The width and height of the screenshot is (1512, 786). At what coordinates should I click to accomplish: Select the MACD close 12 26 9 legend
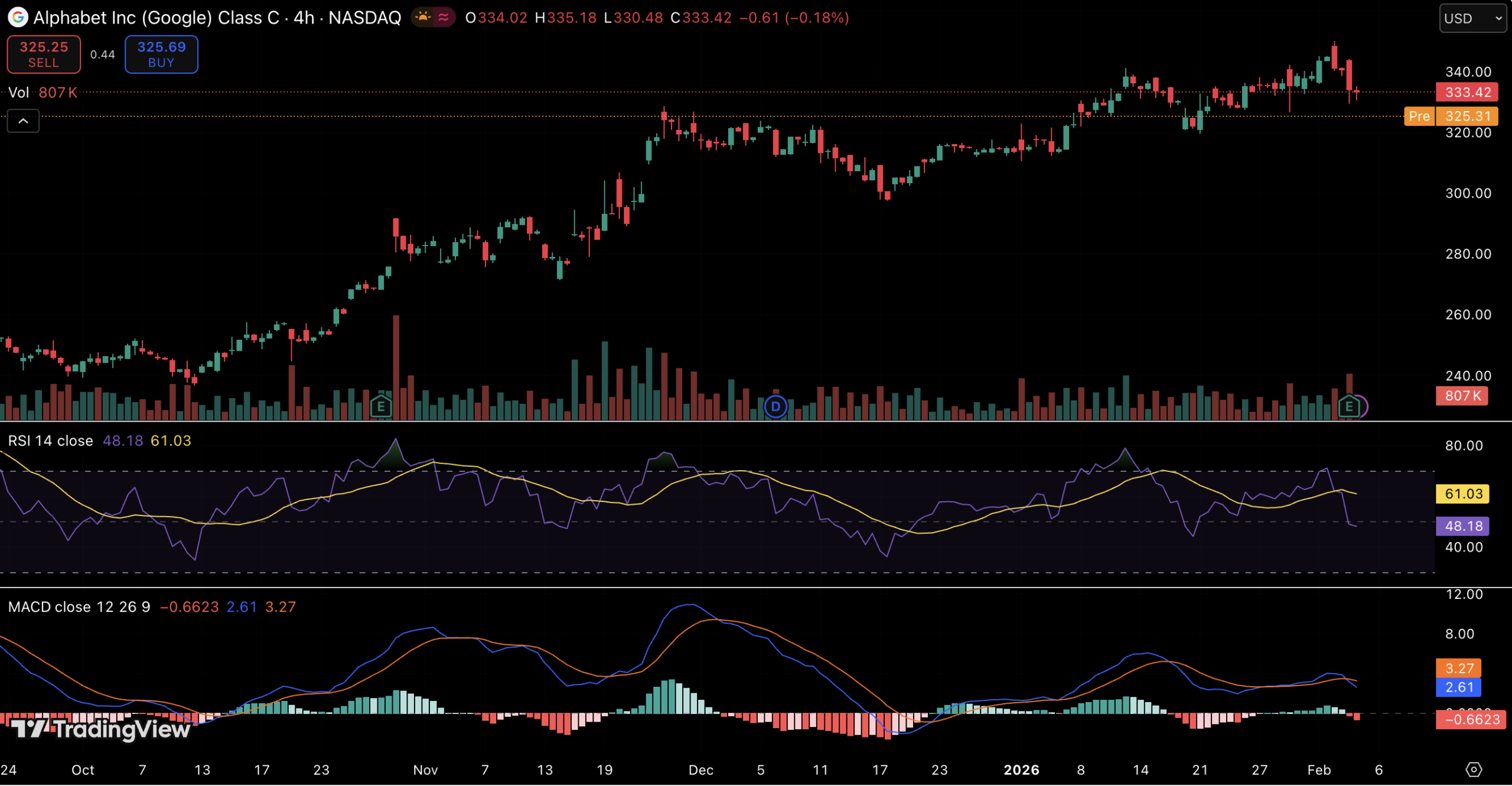click(79, 607)
